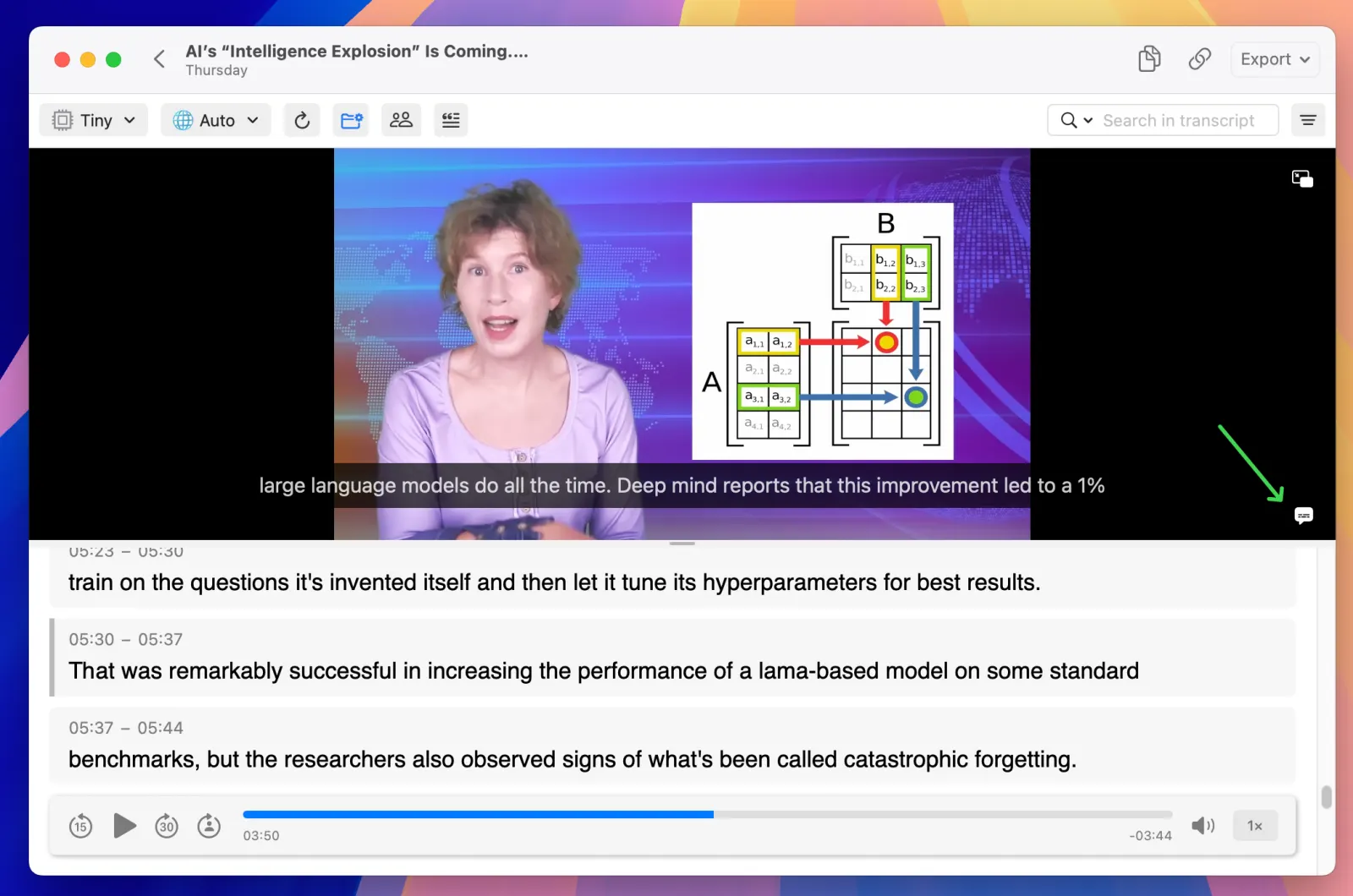Copy transcript with the documents icon

click(x=1149, y=59)
